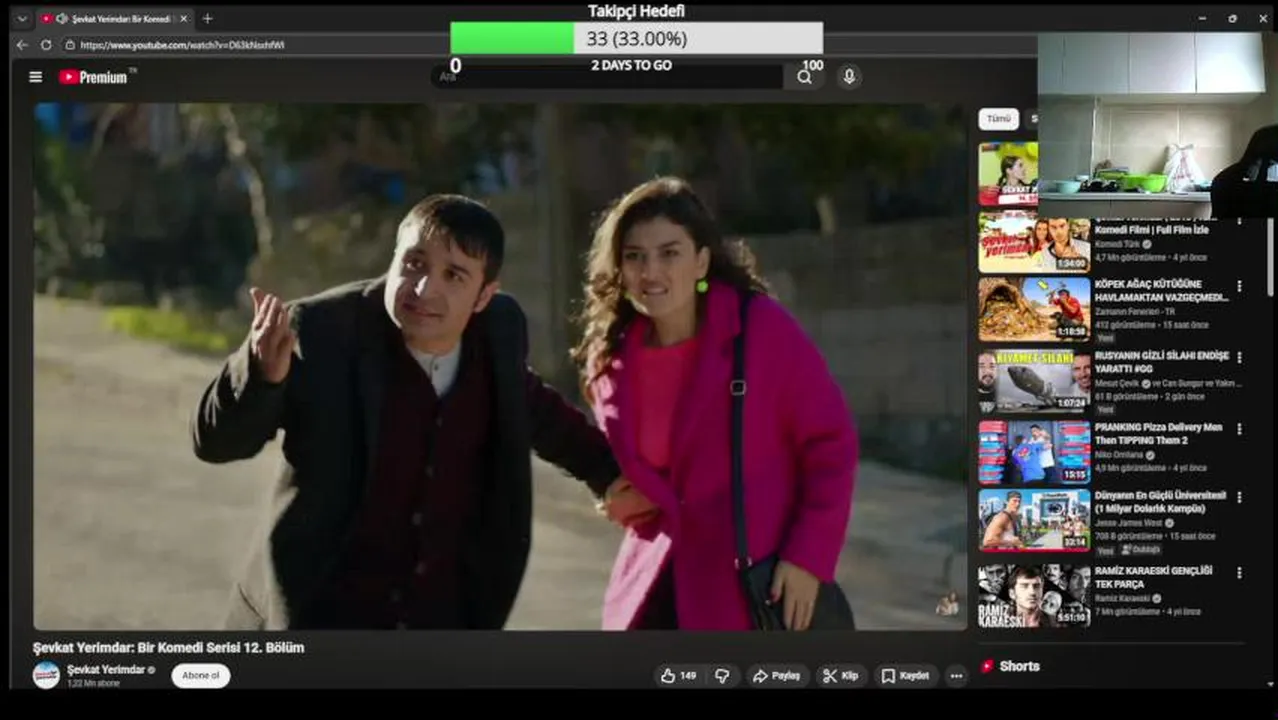Open Şevkat Yerimdar channel avatar
The width and height of the screenshot is (1278, 720).
tap(46, 675)
